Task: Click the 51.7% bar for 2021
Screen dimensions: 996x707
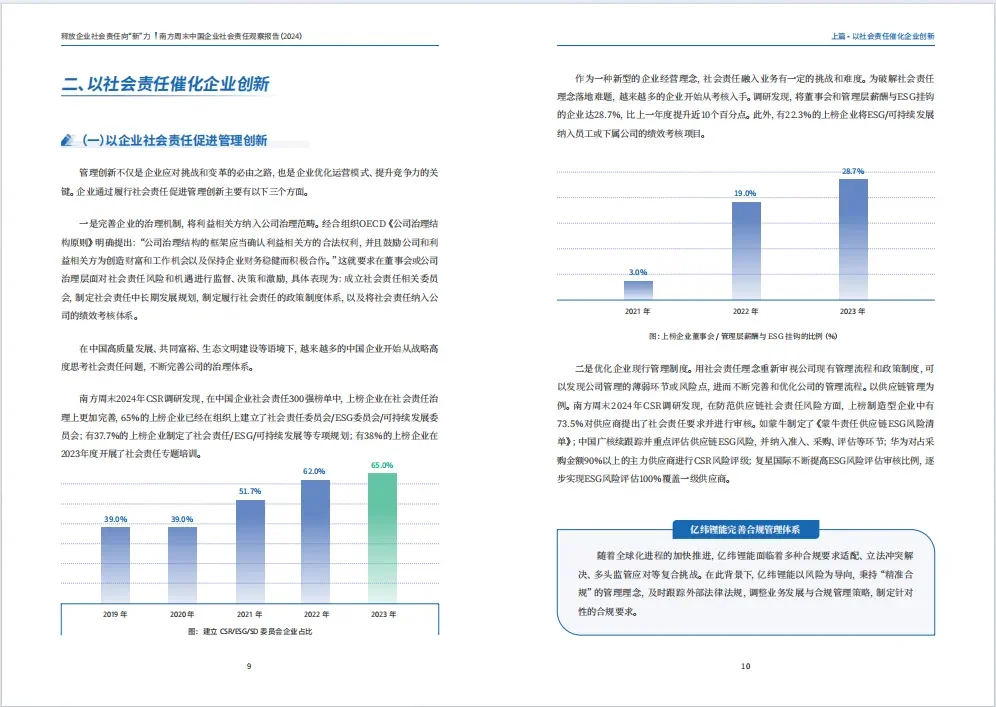Action: pos(250,551)
